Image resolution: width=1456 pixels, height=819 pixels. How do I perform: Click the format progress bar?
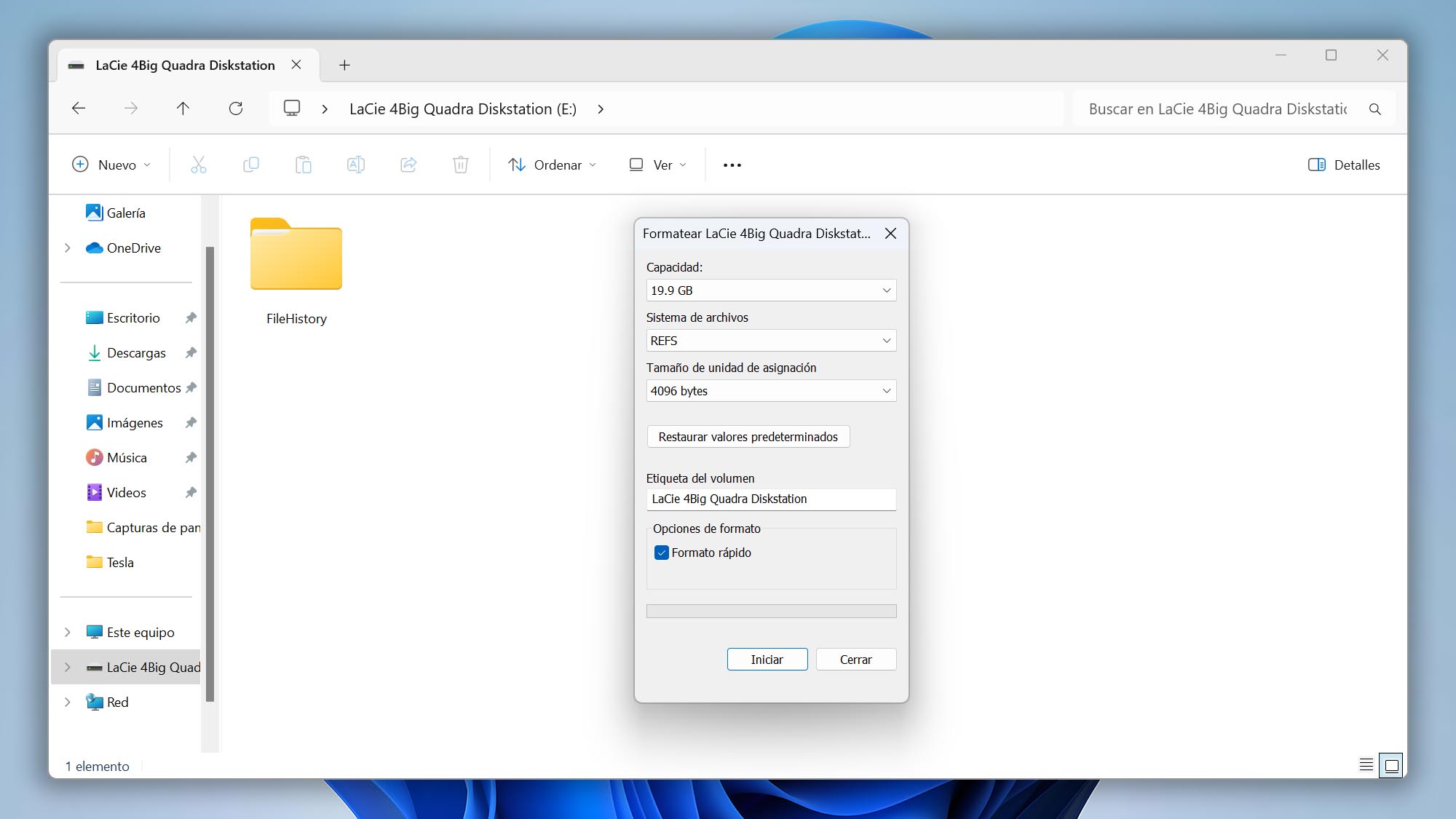[x=771, y=611]
